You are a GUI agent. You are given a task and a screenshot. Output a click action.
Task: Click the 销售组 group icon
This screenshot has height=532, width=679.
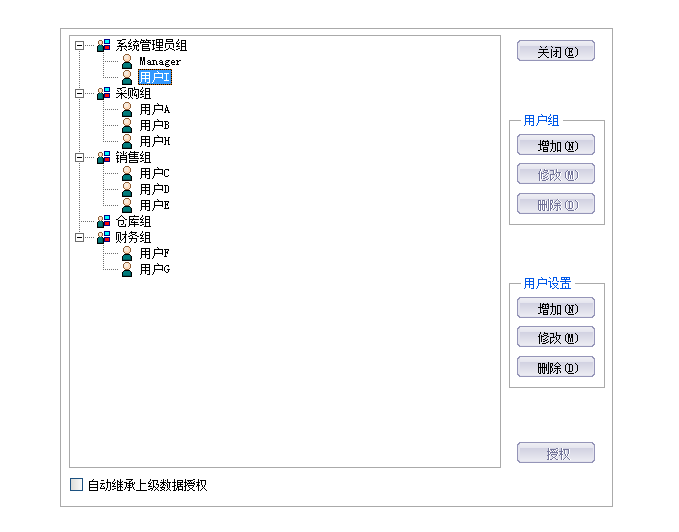coord(103,158)
